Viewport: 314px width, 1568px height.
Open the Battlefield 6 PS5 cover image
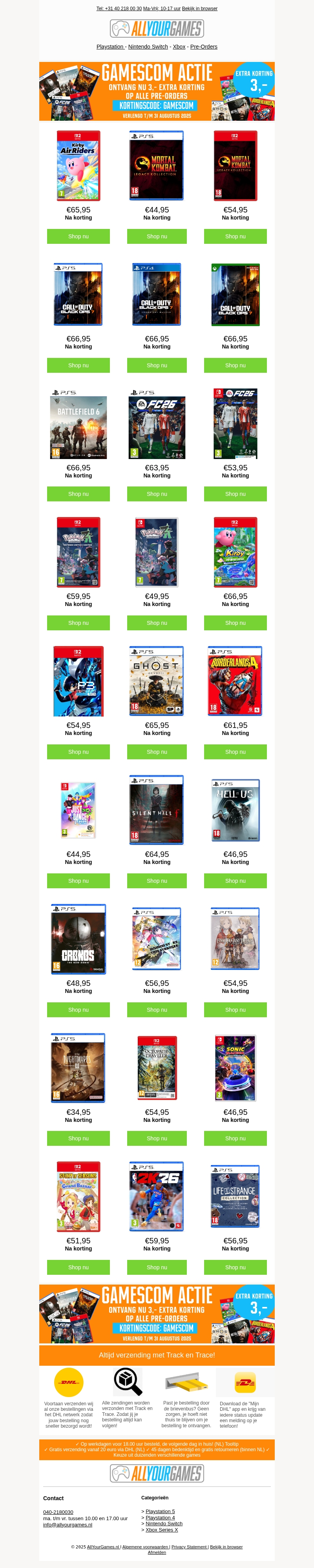[78, 424]
